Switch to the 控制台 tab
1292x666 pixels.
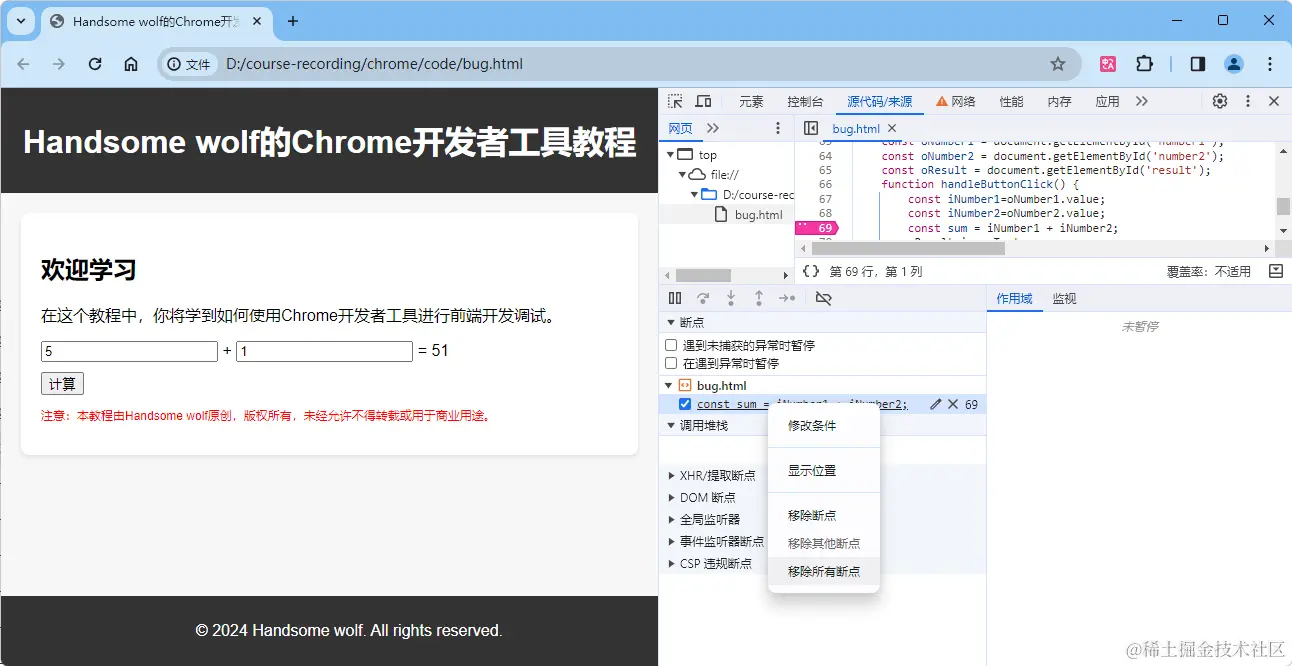(805, 101)
